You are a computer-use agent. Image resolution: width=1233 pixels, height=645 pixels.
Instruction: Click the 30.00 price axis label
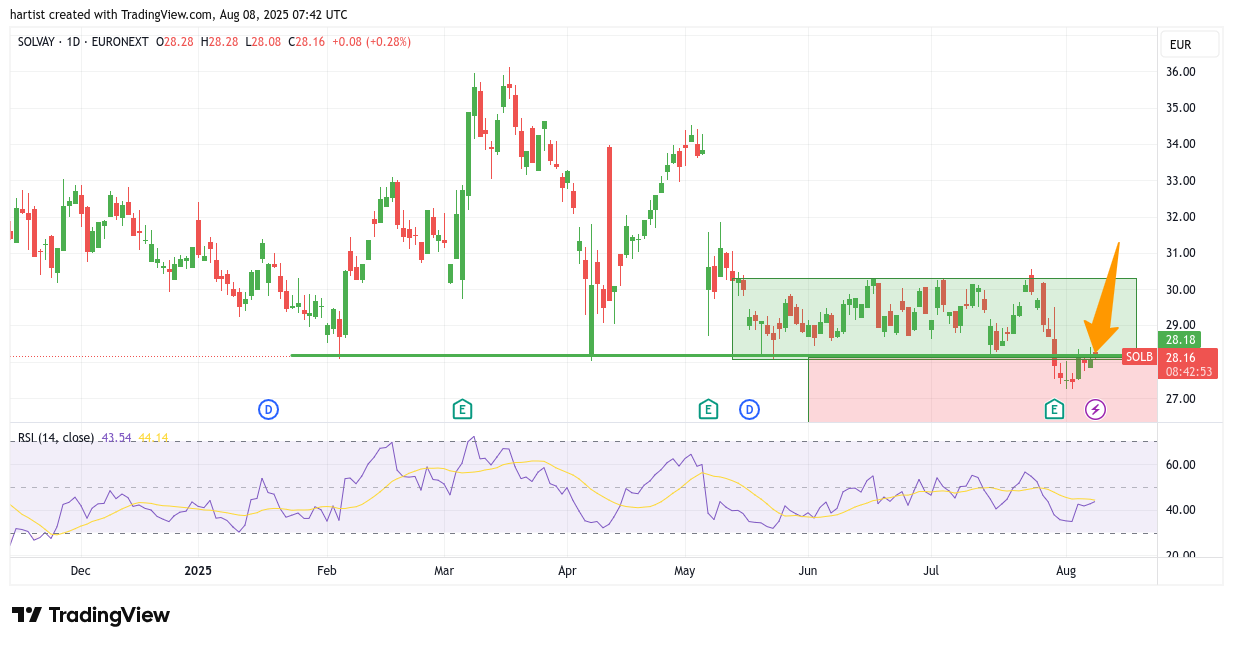pyautogui.click(x=1181, y=290)
